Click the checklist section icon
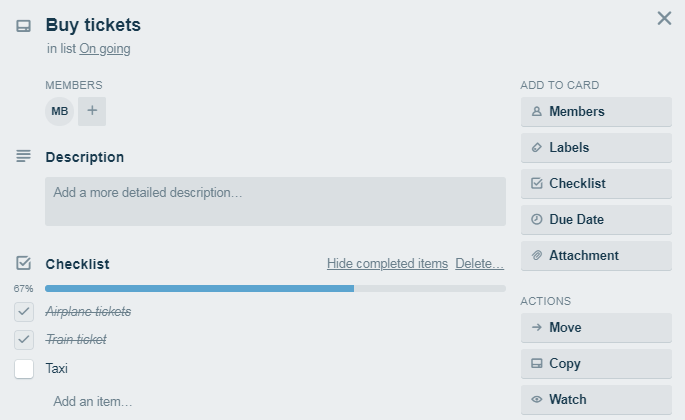Screen dimensions: 685x420 (x=23, y=264)
